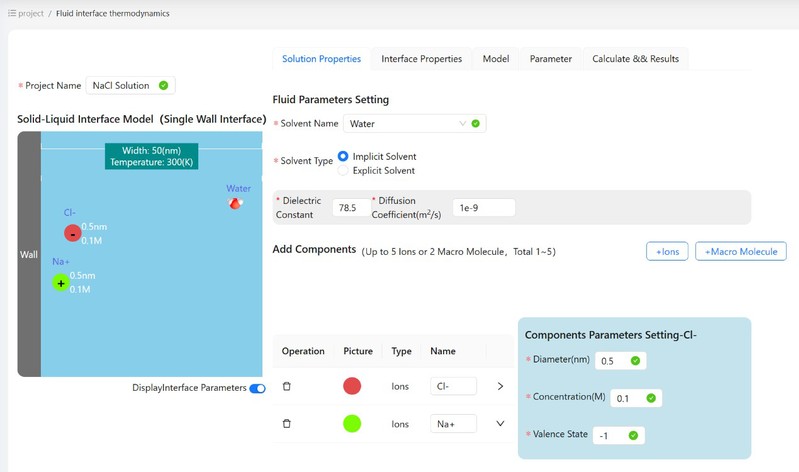799x472 pixels.
Task: Click the Water molecule icon
Action: point(236,203)
